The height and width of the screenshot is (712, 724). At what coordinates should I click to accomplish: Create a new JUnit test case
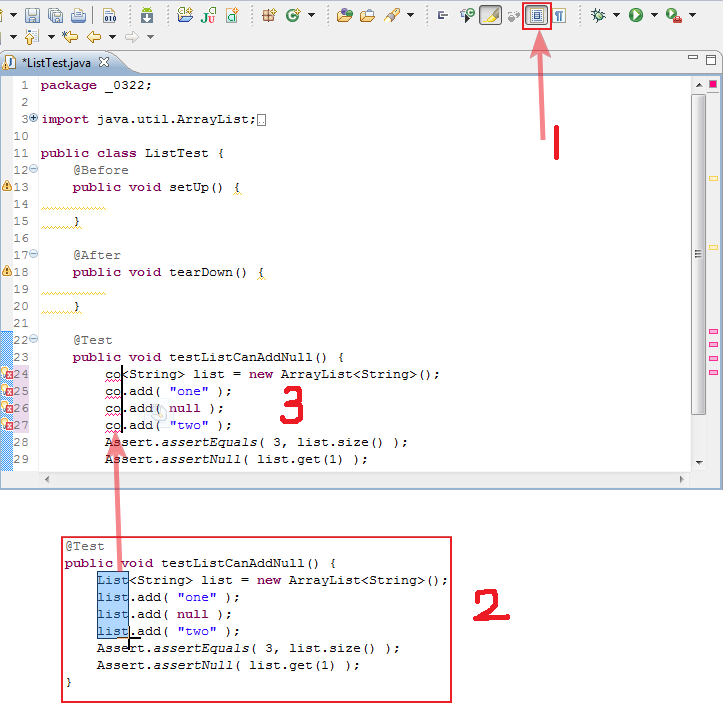coord(208,15)
